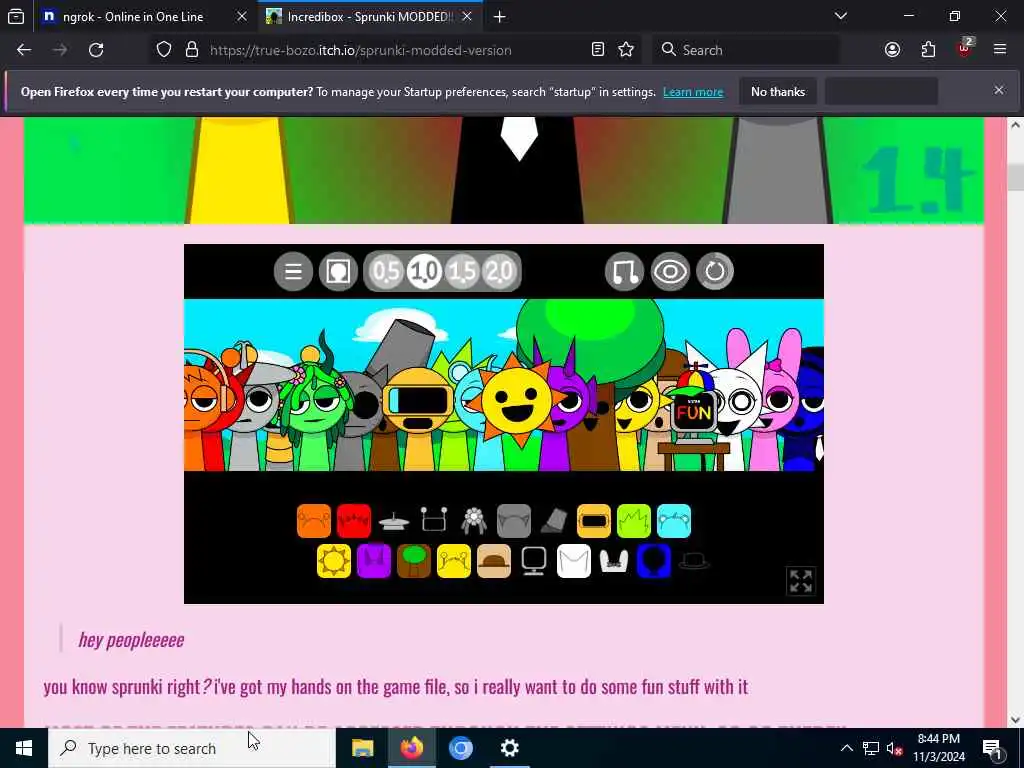Set playback speed to 0.5
Viewport: 1024px width, 768px height.
(x=386, y=271)
